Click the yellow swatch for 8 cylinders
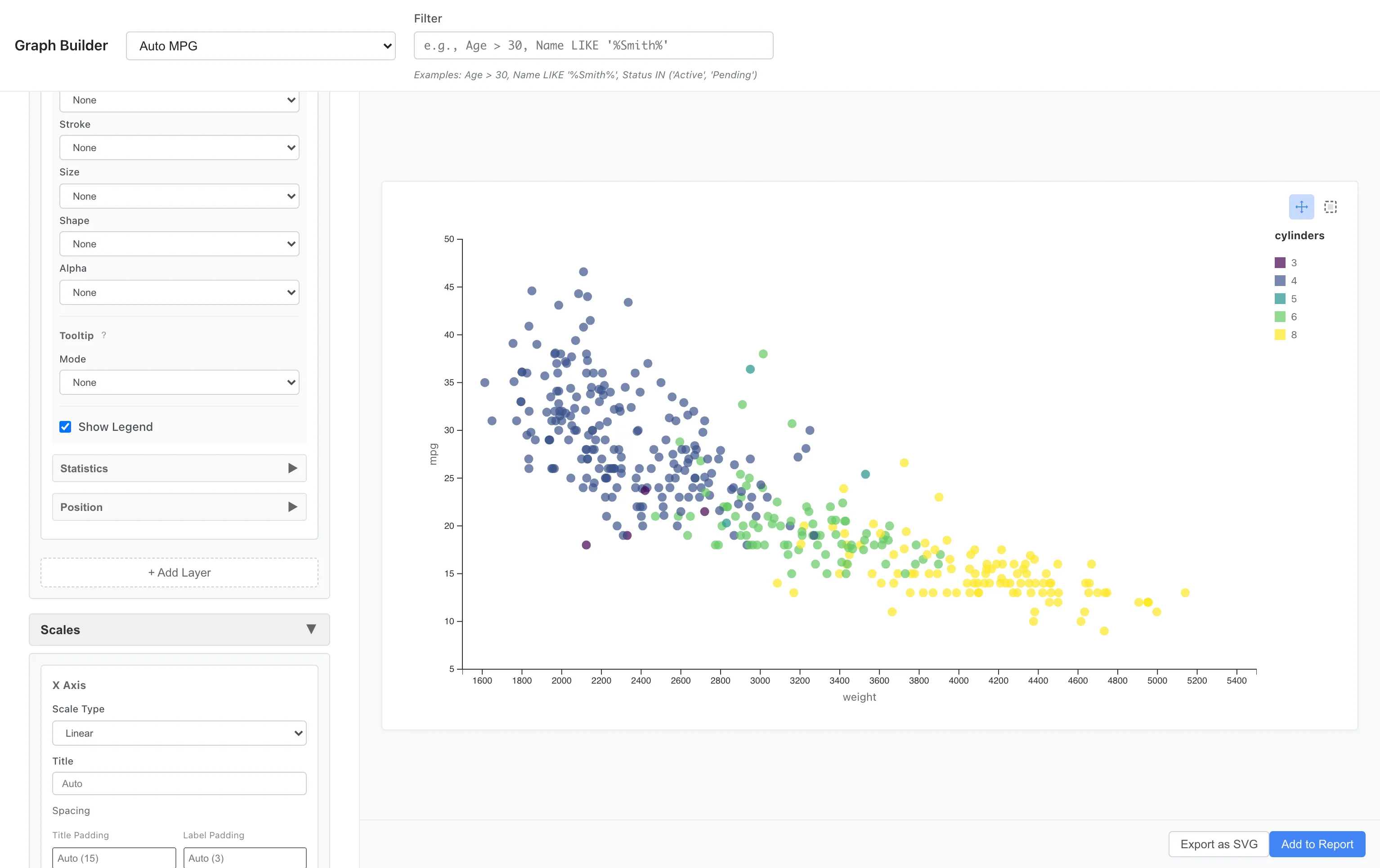Screen dimensions: 1380x868 [x=1280, y=335]
